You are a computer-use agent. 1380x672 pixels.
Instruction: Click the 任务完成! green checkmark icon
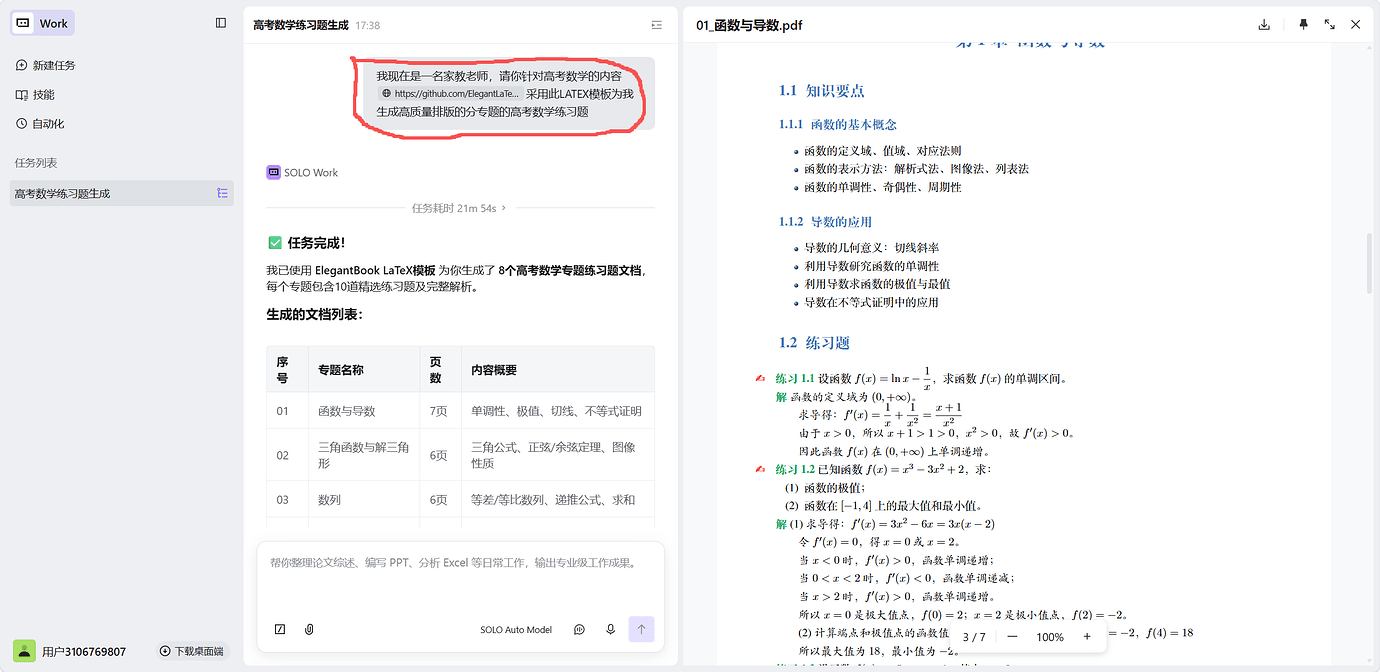(274, 243)
